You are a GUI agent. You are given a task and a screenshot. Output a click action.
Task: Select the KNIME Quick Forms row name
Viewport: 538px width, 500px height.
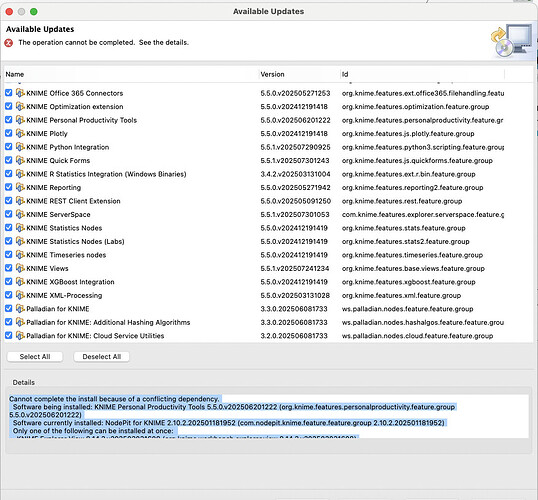(x=58, y=160)
